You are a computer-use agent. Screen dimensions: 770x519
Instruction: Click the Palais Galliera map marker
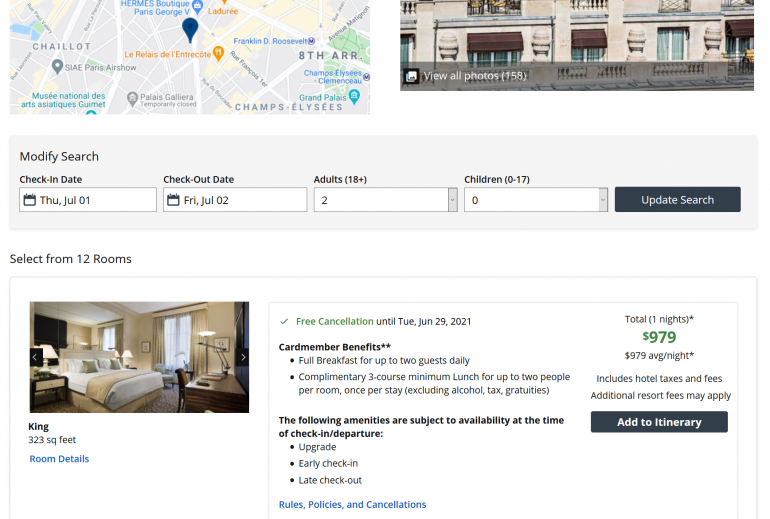pyautogui.click(x=130, y=98)
